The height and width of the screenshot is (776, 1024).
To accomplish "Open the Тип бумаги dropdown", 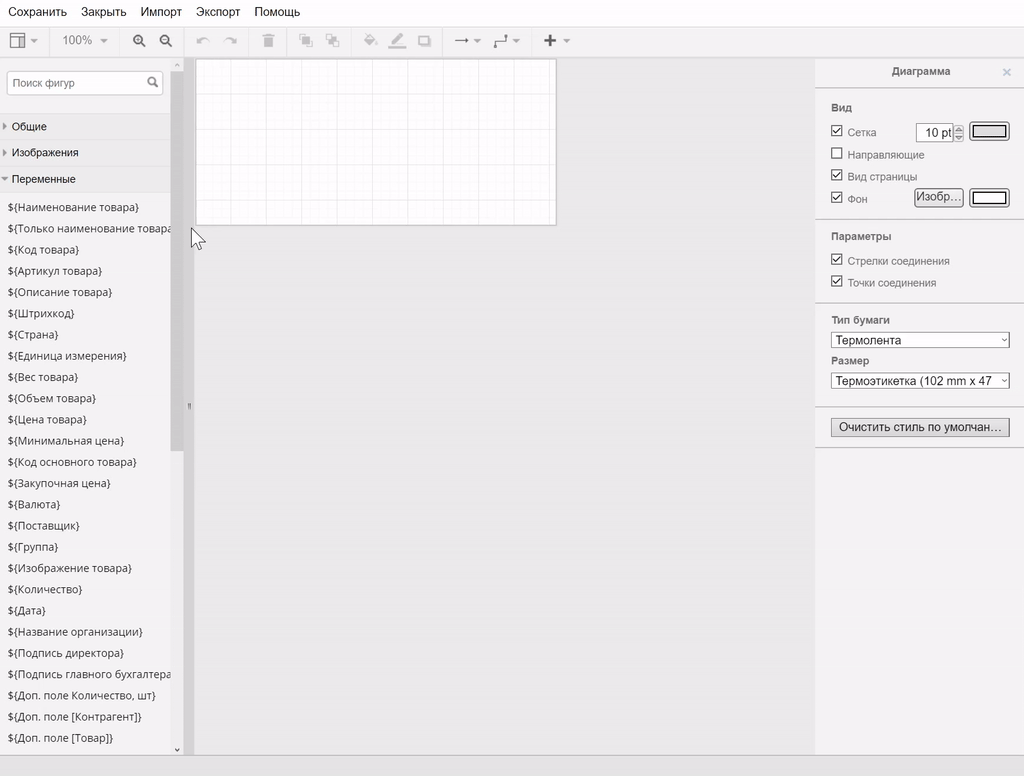I will click(x=920, y=340).
